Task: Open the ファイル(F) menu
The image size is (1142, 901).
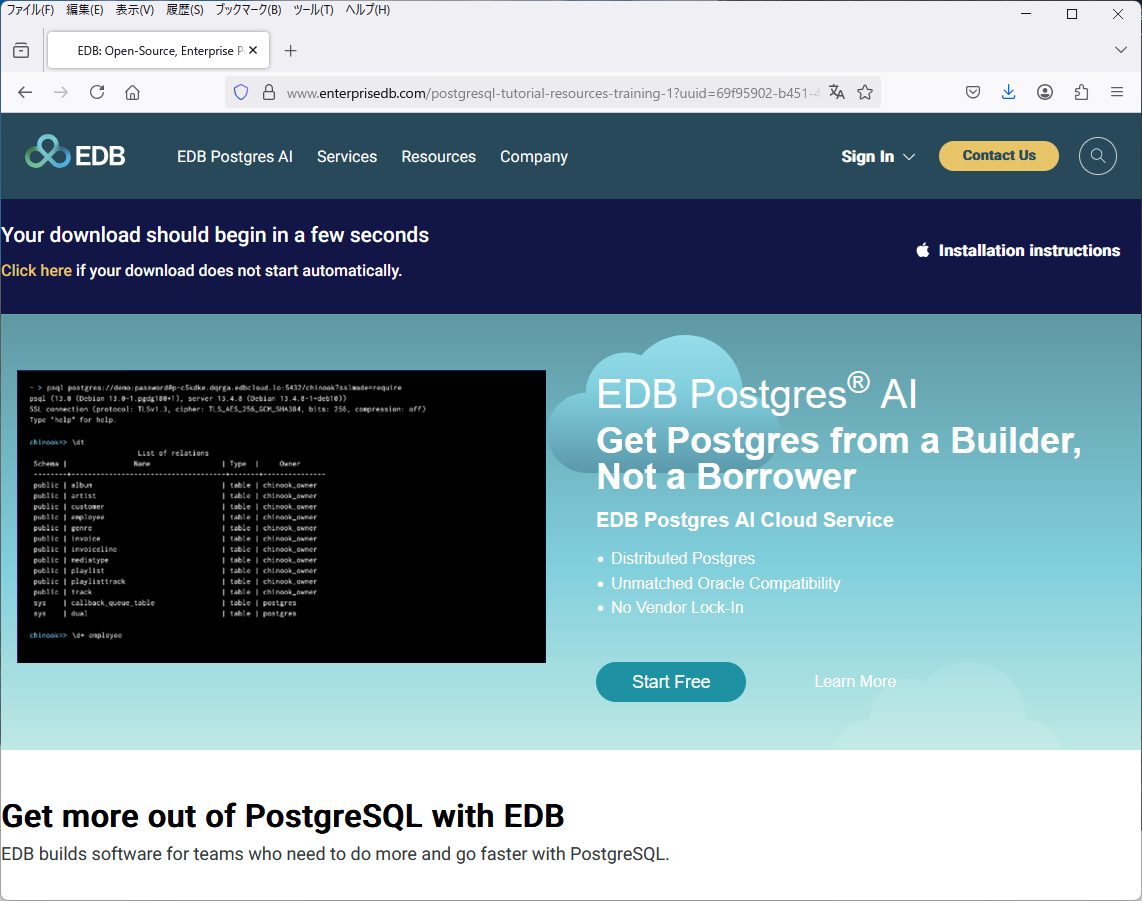Action: (30, 10)
